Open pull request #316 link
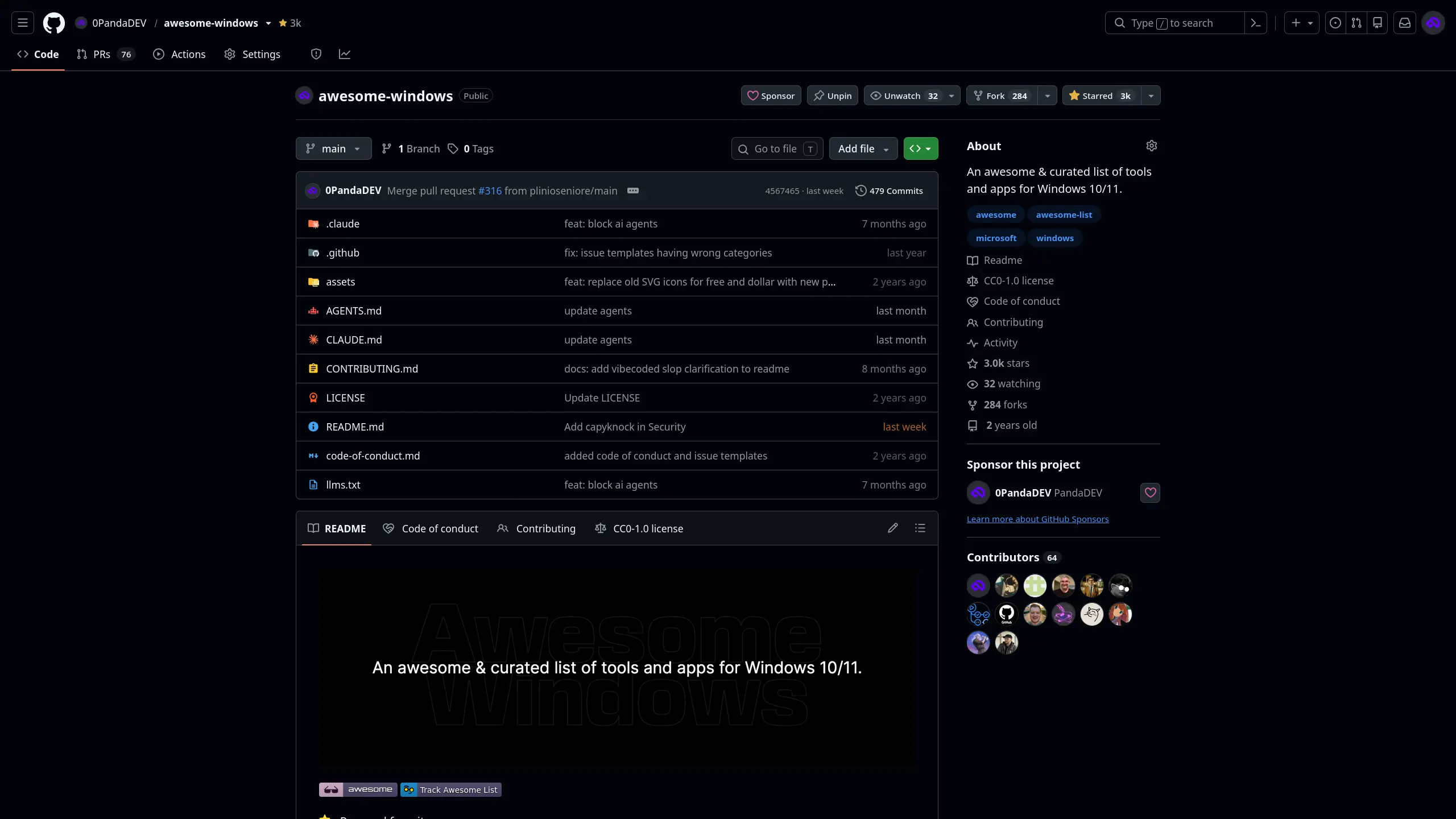The image size is (1456, 819). point(490,191)
